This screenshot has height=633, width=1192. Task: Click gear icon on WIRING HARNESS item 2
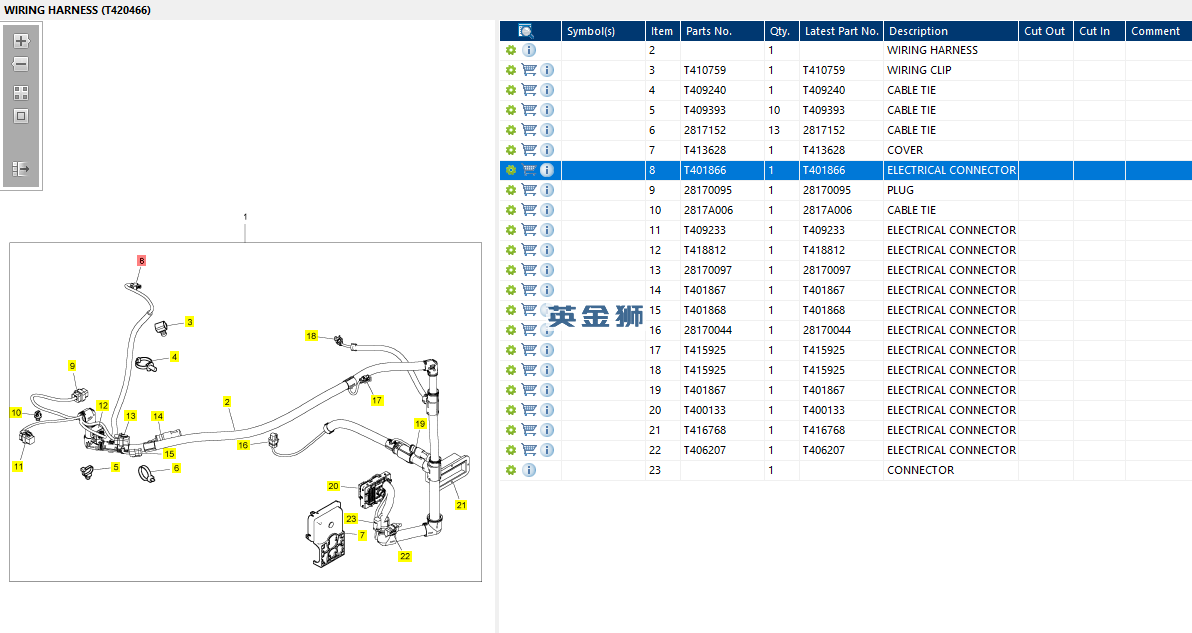(511, 50)
